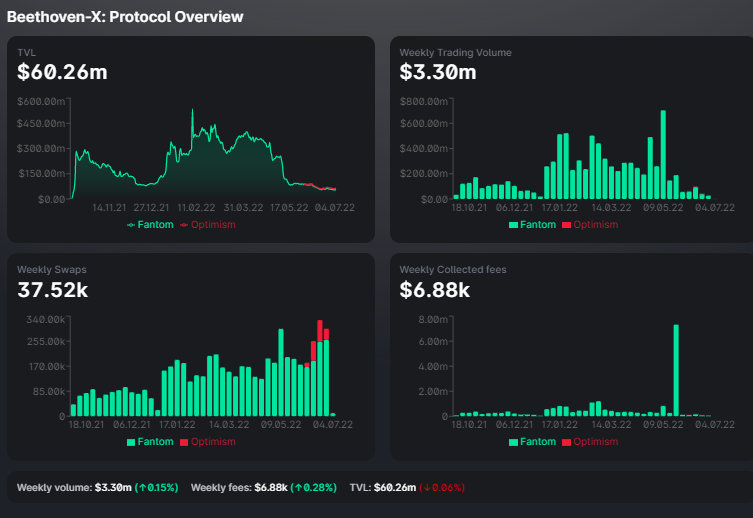The width and height of the screenshot is (753, 518).
Task: Select the $60.26m TVL headline value
Action: pyautogui.click(x=62, y=72)
